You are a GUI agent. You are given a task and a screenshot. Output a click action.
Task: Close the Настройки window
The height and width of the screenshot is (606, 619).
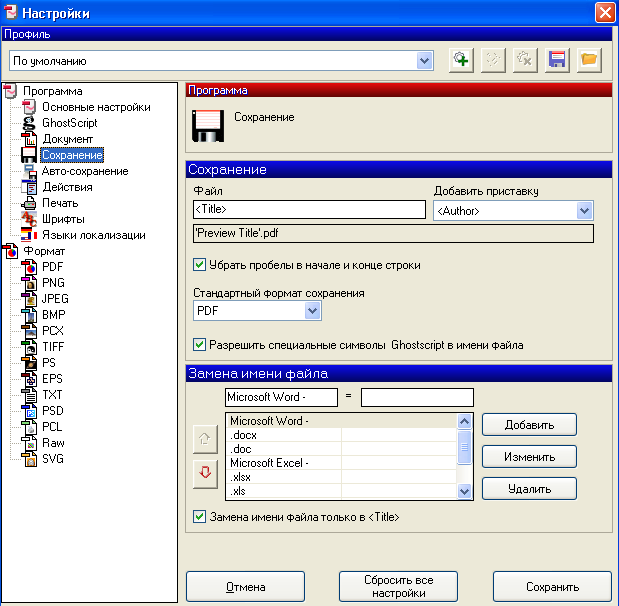tap(605, 13)
